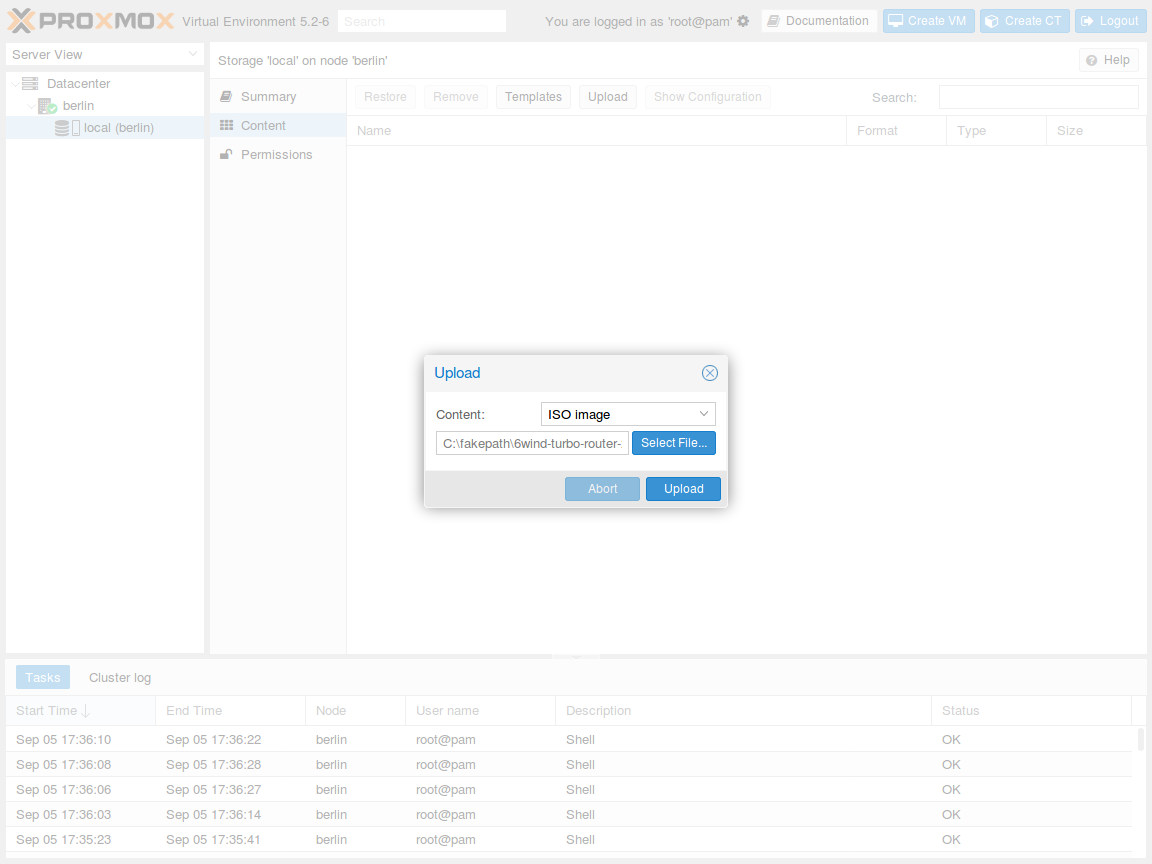Screen dimensions: 1152x864
Task: Click the Abort button
Action: pyautogui.click(x=602, y=489)
